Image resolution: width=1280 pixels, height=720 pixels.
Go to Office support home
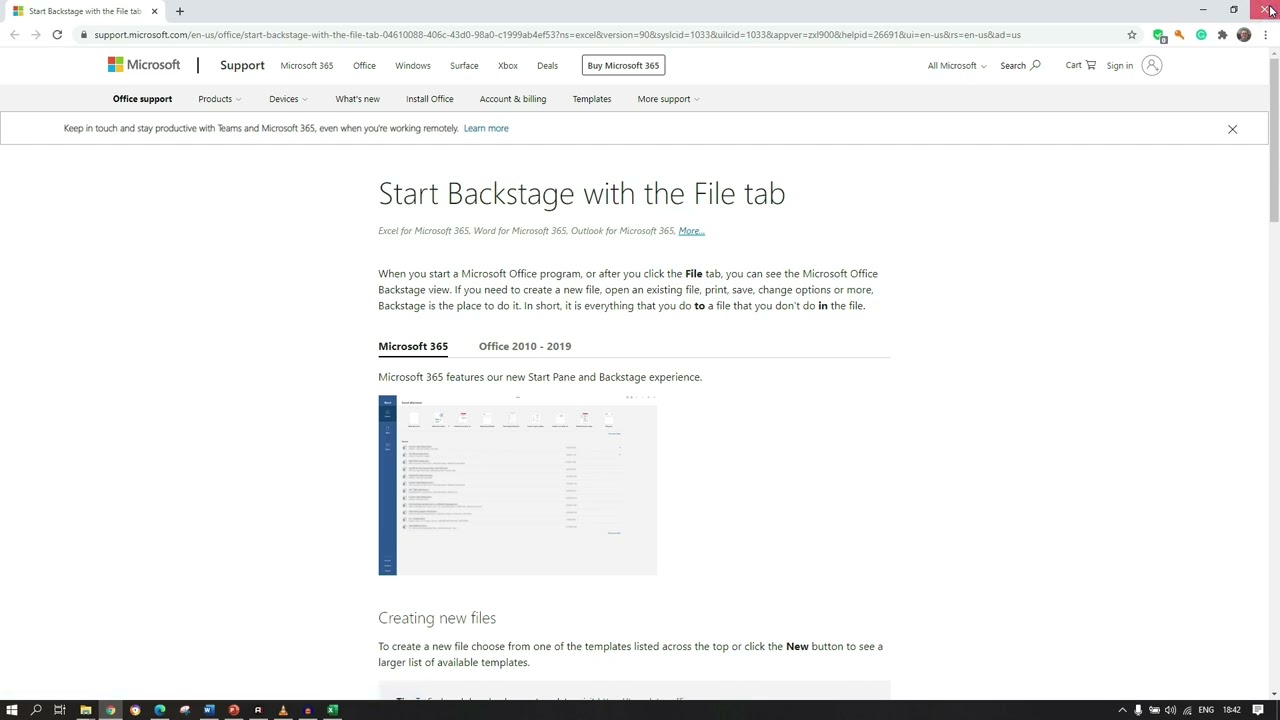point(142,99)
